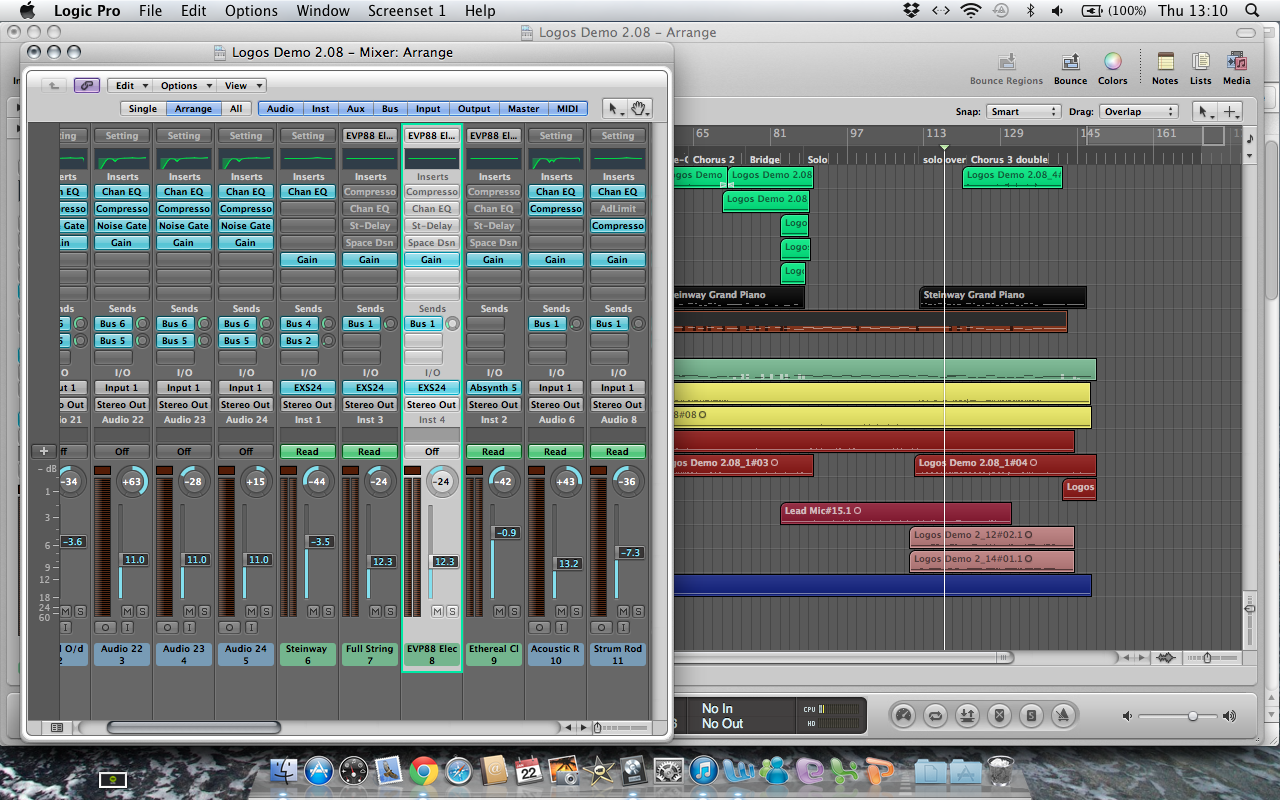The image size is (1280, 800).
Task: Click Read automation on Ethereal Cl strip
Action: click(493, 452)
